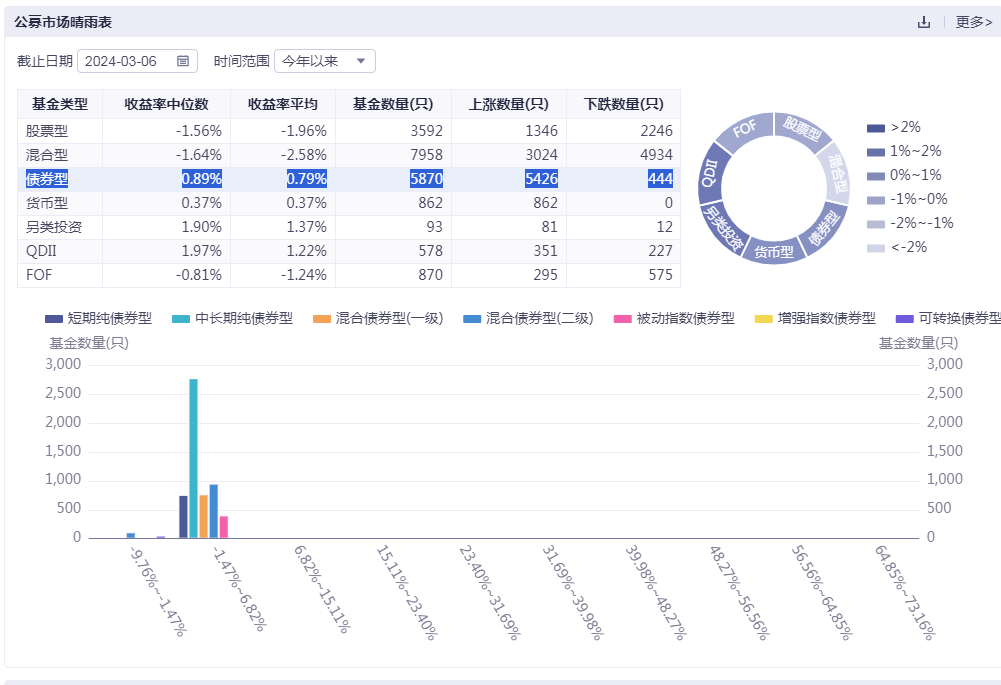Click the tall cyan 中长期纯债型 bar

(193, 458)
